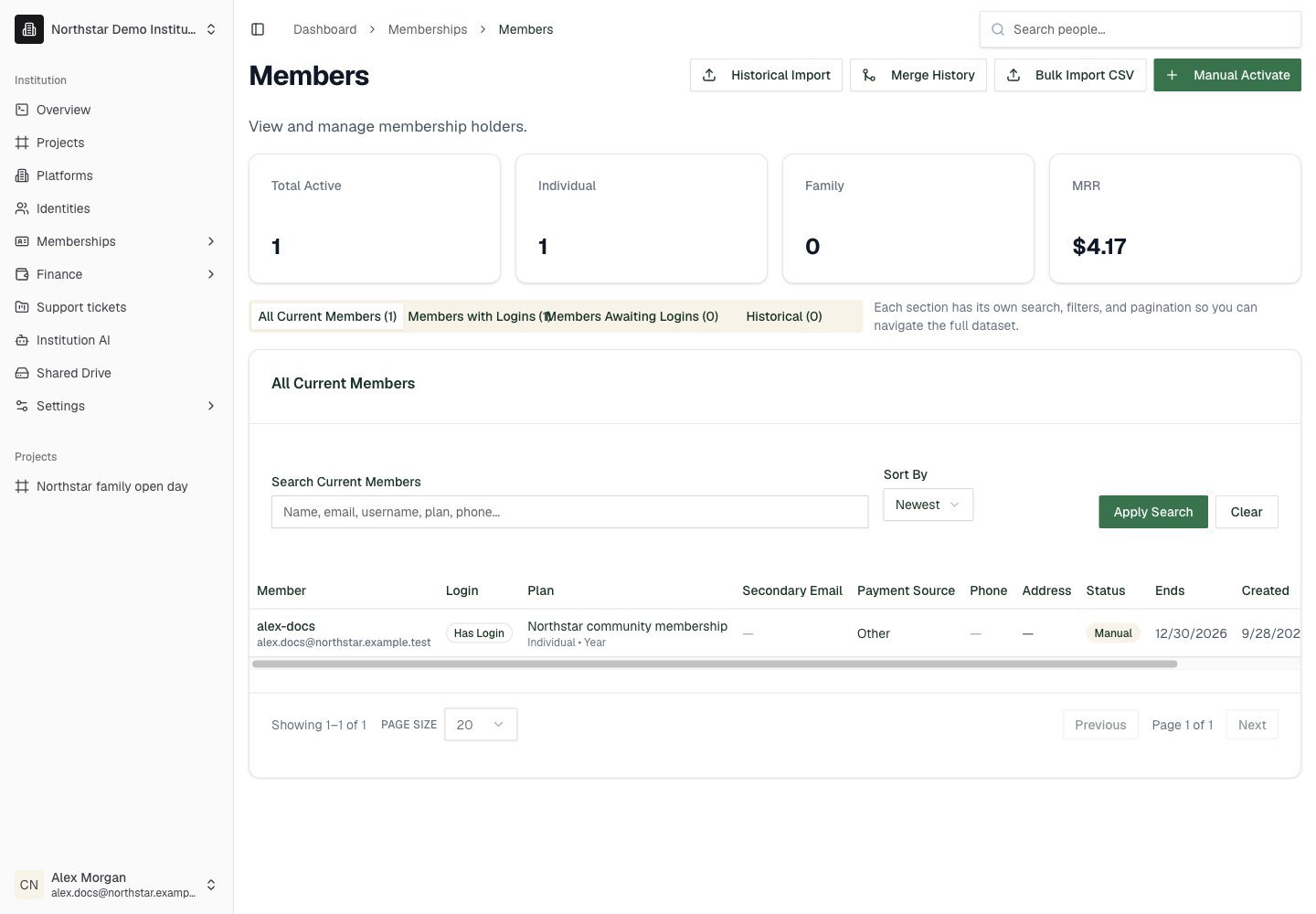Click the Shared Drive sidebar icon
The image size is (1316, 914).
[22, 373]
